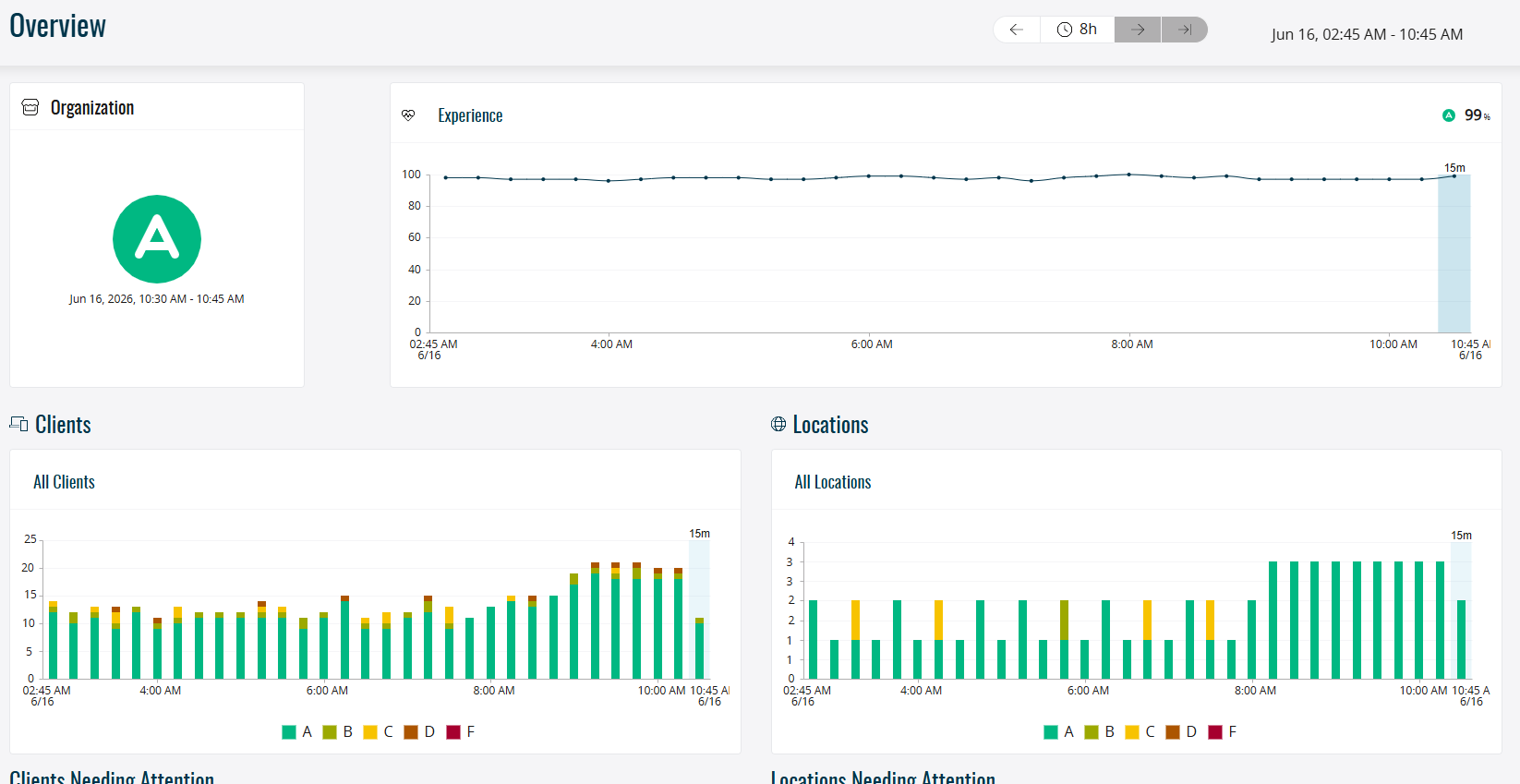Toggle grade A in Clients chart legend
The height and width of the screenshot is (784, 1520).
[x=296, y=731]
